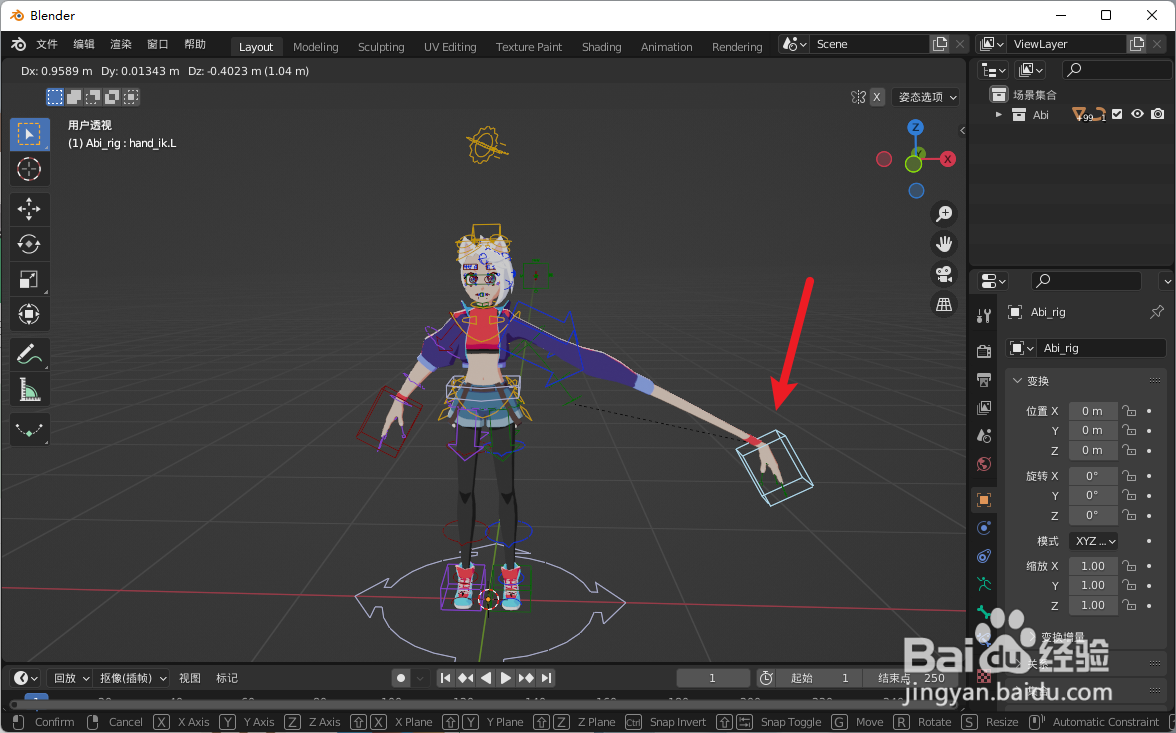The image size is (1176, 733).
Task: Switch to the Shading workspace tab
Action: (602, 47)
